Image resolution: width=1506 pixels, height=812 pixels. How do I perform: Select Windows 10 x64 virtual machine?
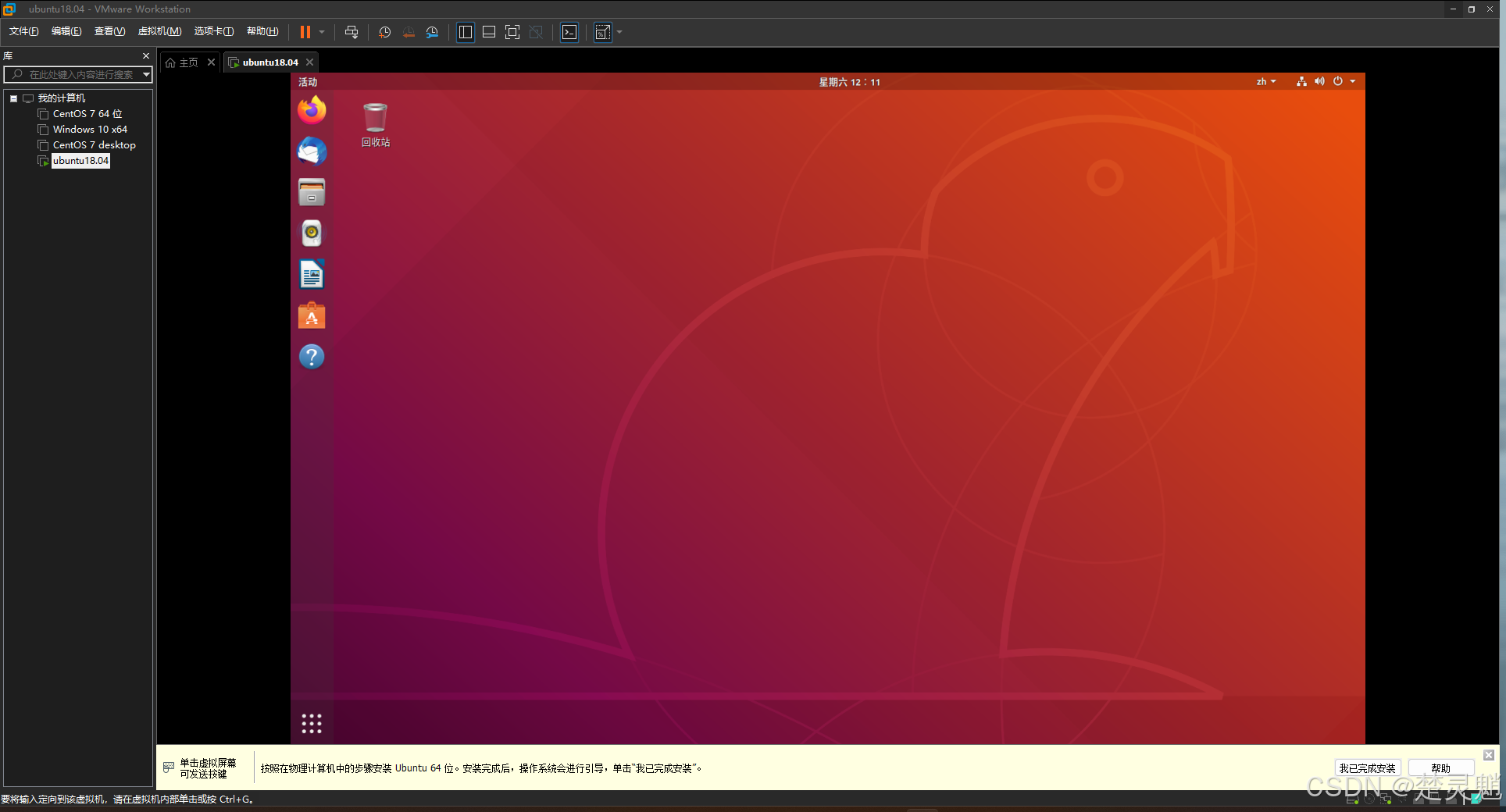click(90, 130)
